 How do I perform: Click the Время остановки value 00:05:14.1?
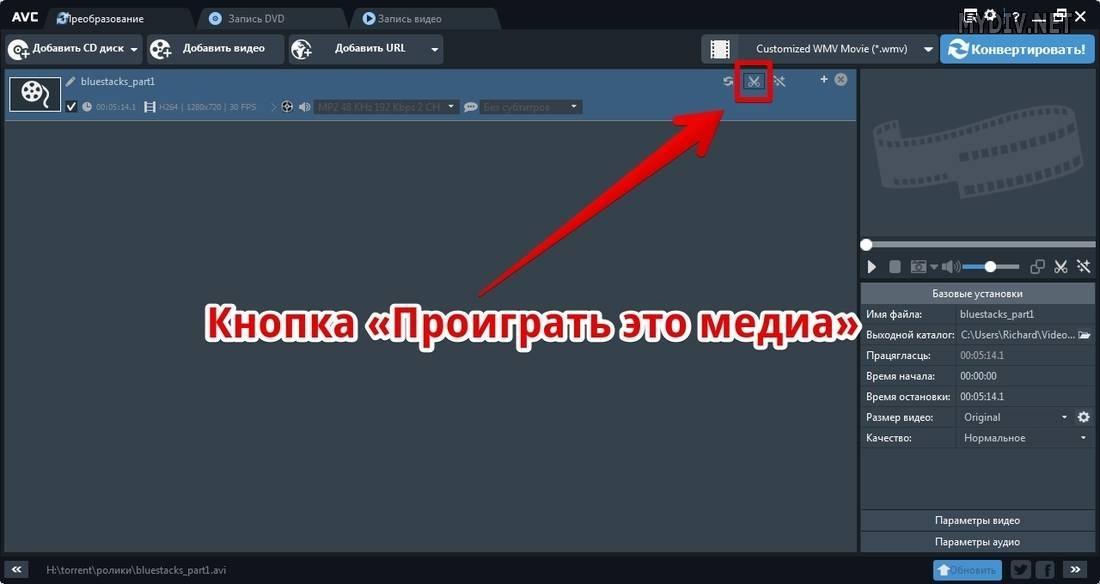point(982,397)
